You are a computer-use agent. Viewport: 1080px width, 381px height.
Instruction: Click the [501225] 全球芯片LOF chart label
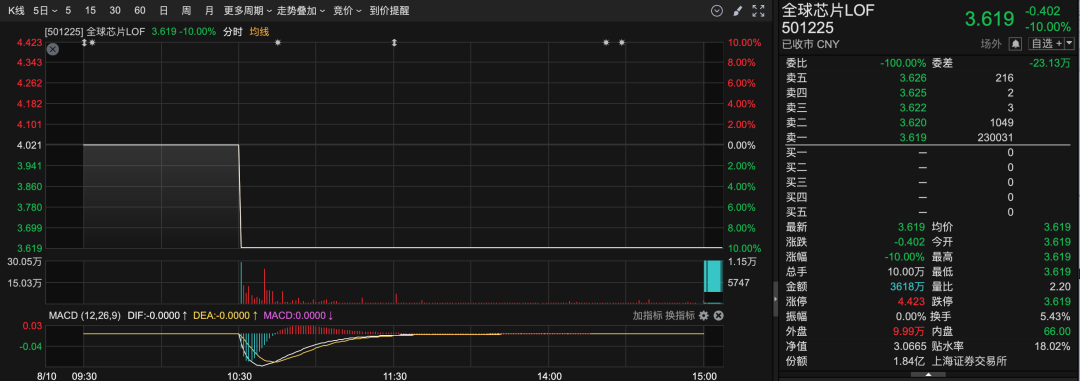point(94,31)
